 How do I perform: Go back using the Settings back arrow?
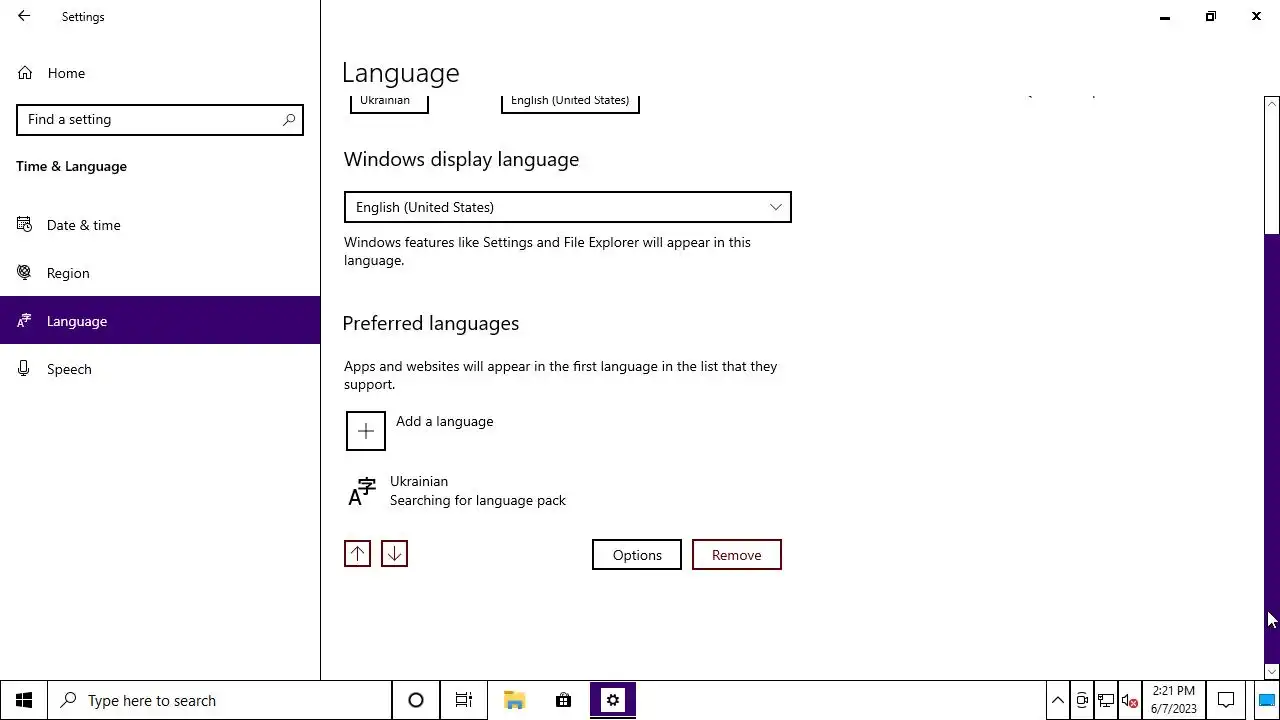(x=24, y=17)
